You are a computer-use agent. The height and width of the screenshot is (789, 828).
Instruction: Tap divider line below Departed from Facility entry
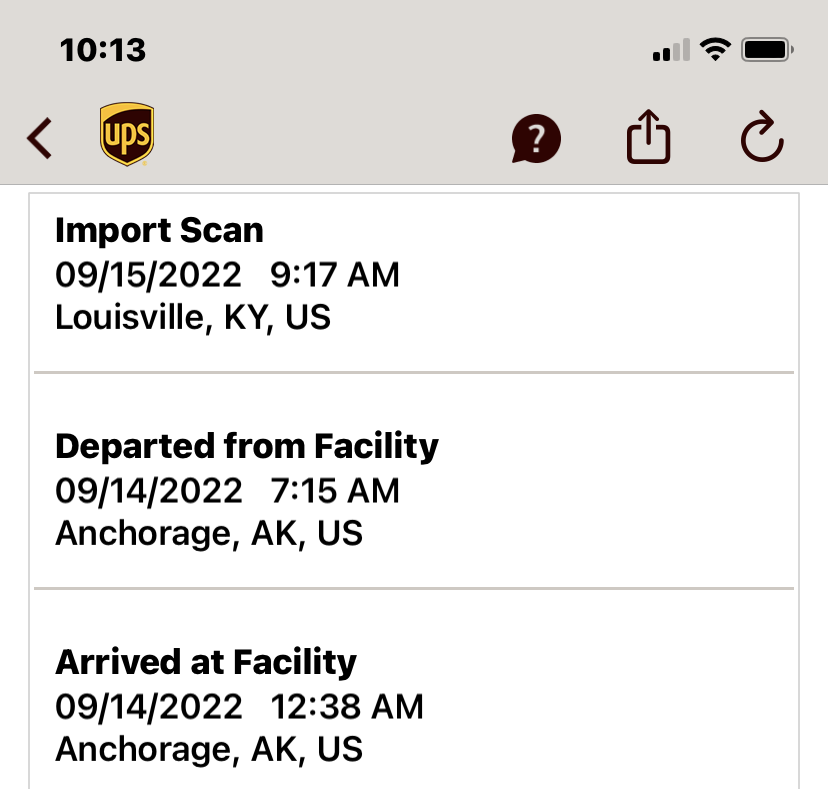coord(414,589)
